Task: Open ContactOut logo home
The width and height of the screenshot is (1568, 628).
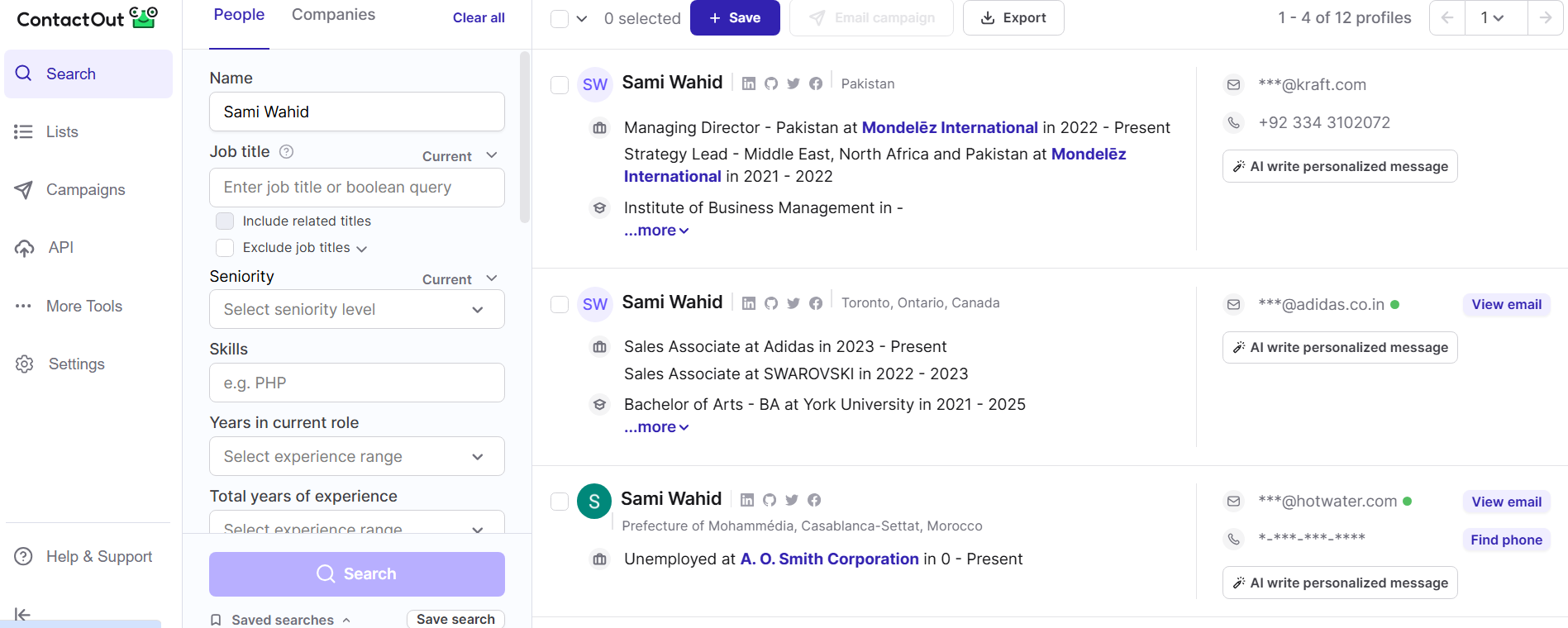Action: 87,18
